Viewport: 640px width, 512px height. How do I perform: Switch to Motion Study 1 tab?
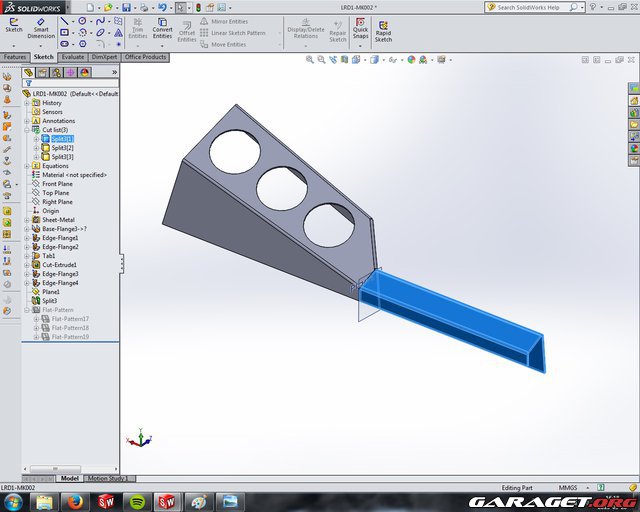click(105, 478)
